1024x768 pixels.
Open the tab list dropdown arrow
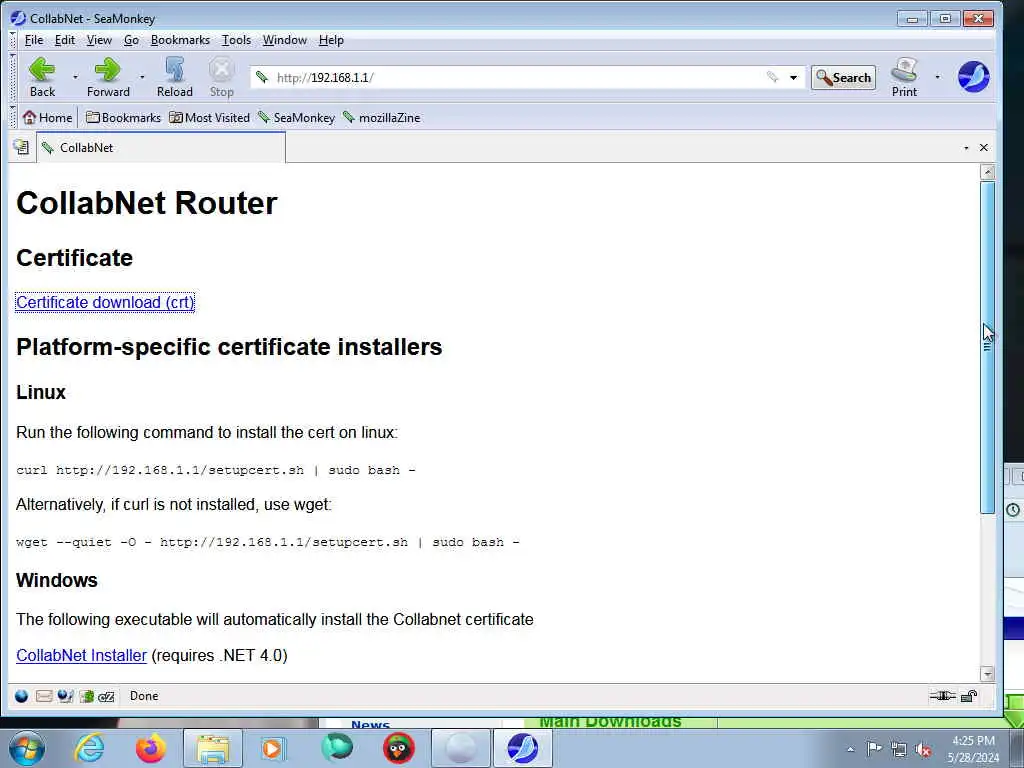pos(967,148)
